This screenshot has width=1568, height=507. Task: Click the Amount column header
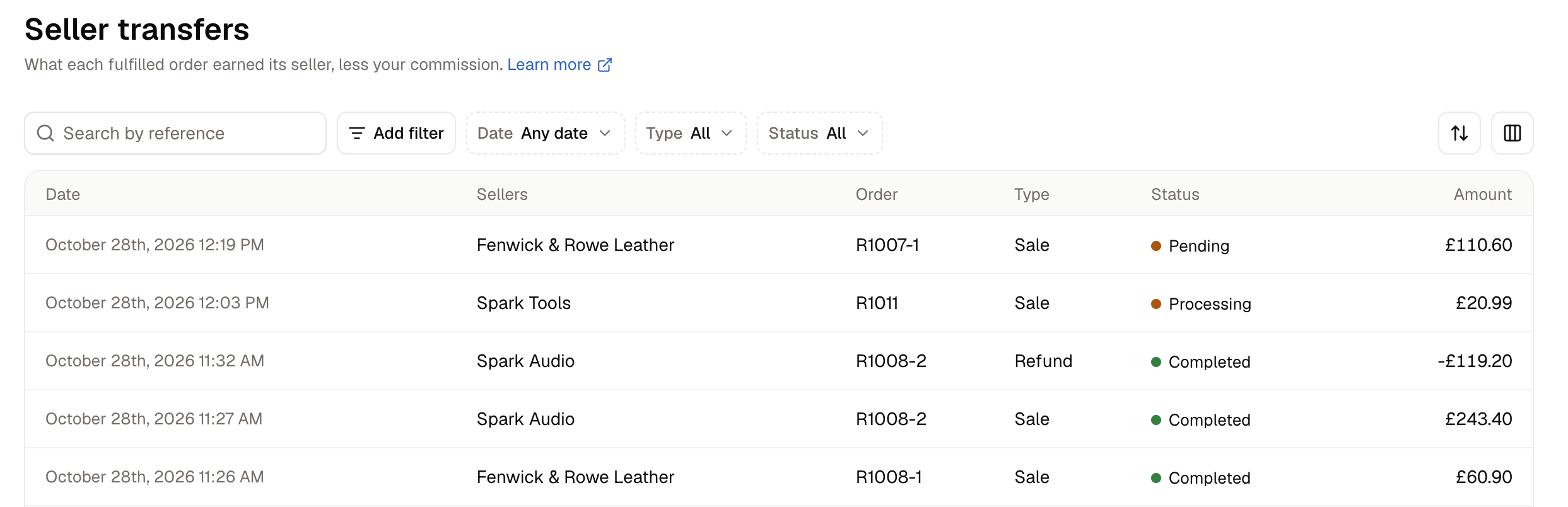coord(1482,194)
